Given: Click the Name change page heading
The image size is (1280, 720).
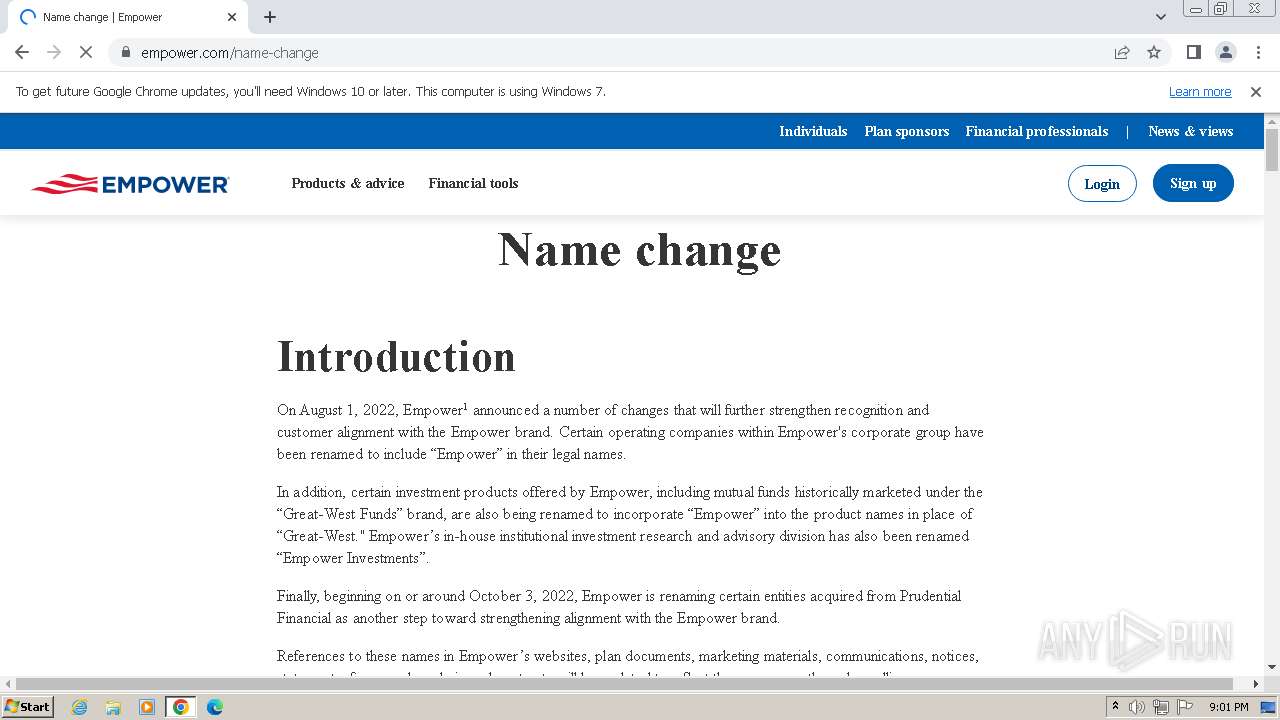Looking at the screenshot, I should (x=640, y=250).
